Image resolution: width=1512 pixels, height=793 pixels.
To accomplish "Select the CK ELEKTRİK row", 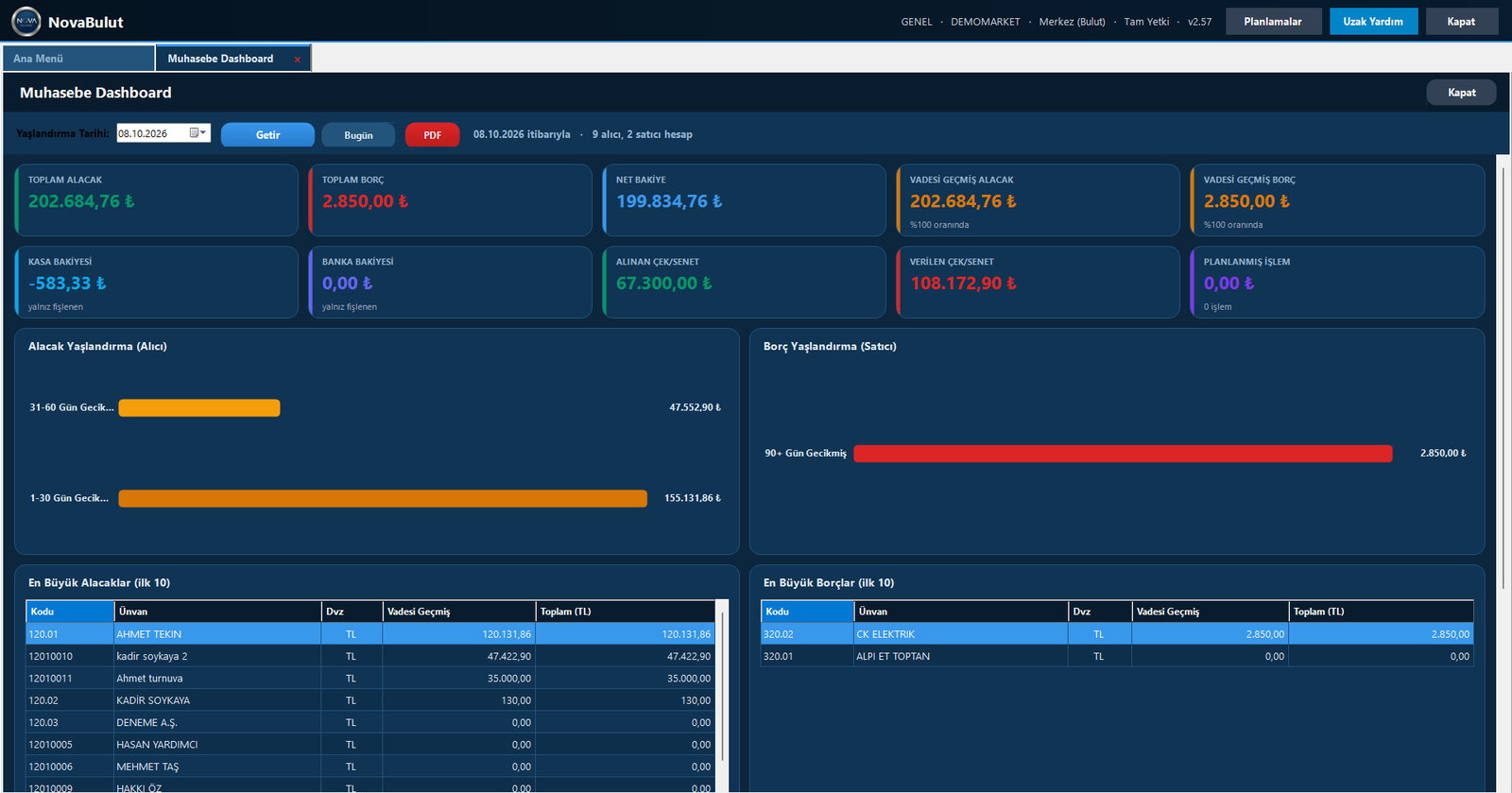I will pos(1117,634).
